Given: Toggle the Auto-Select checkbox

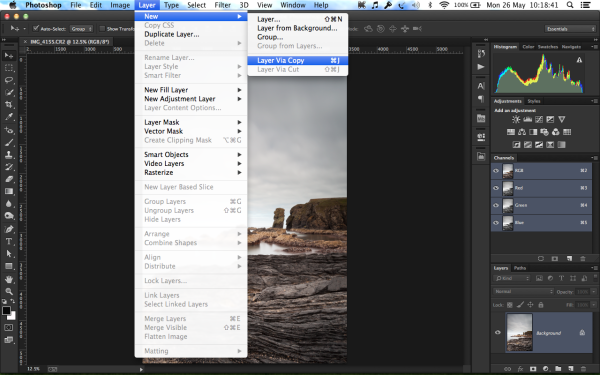Looking at the screenshot, I should pyautogui.click(x=36, y=28).
